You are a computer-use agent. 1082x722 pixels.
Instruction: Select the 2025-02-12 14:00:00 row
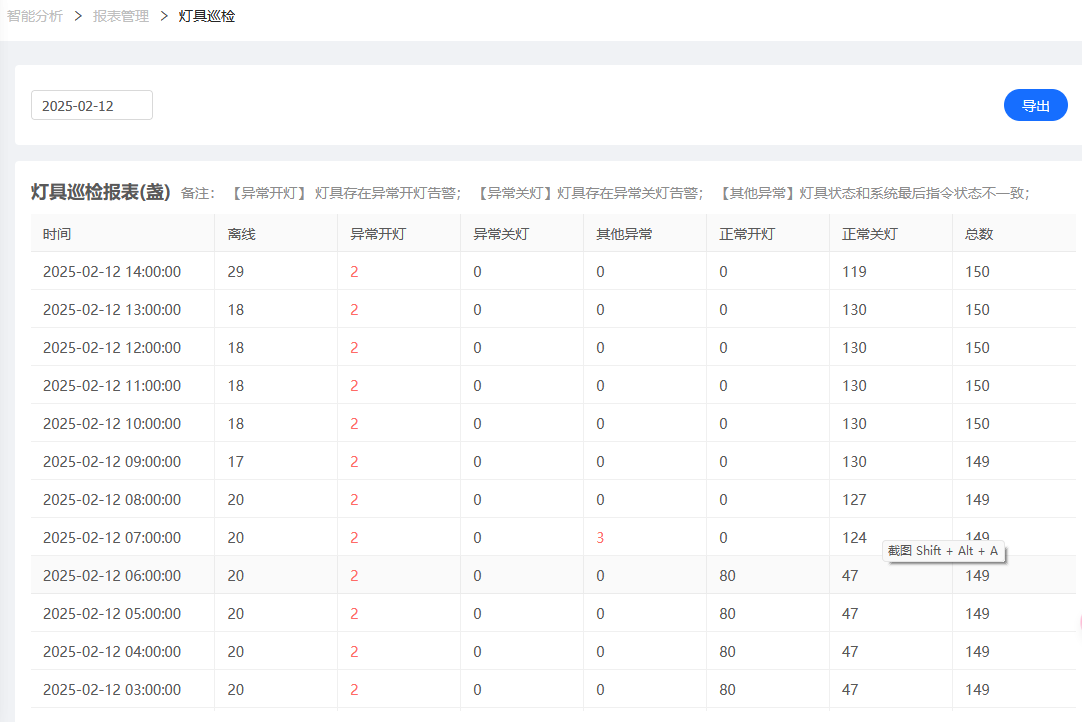pos(553,271)
